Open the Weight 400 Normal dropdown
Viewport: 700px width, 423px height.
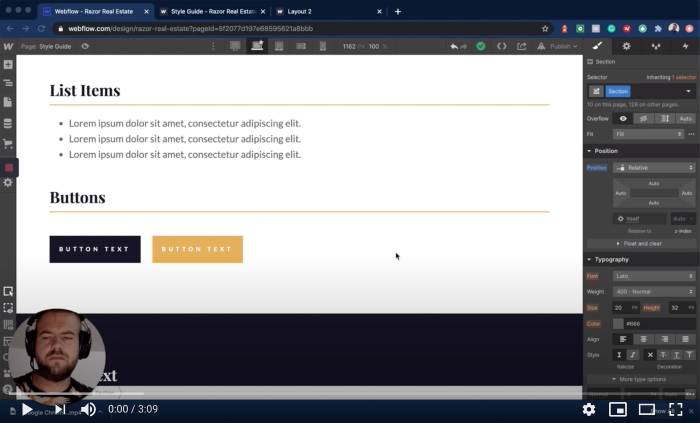pyautogui.click(x=654, y=292)
